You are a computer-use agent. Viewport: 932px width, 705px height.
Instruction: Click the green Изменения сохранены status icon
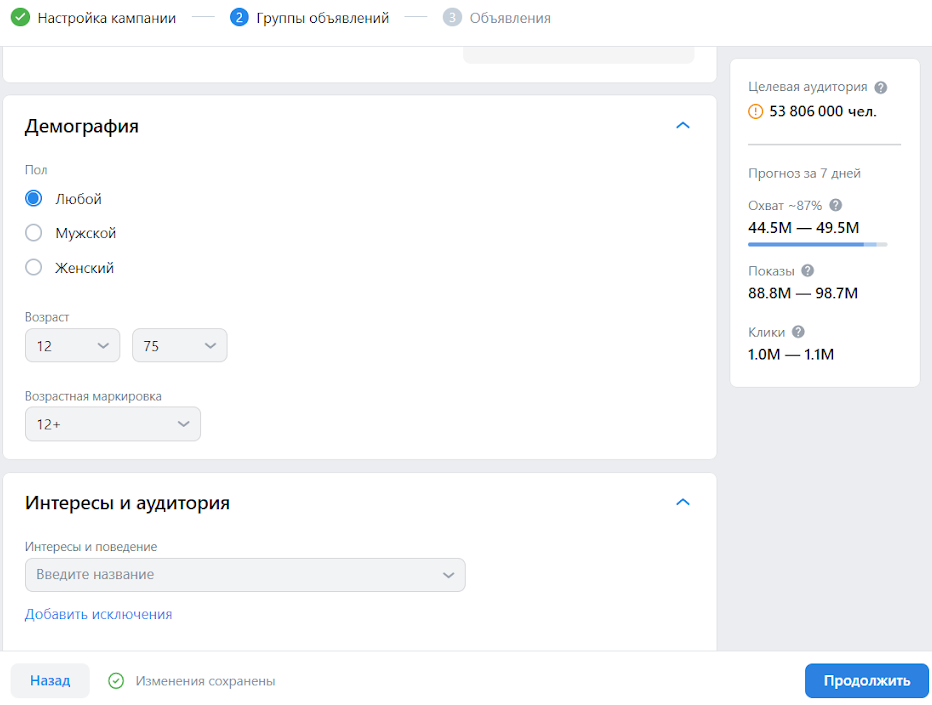(x=116, y=681)
